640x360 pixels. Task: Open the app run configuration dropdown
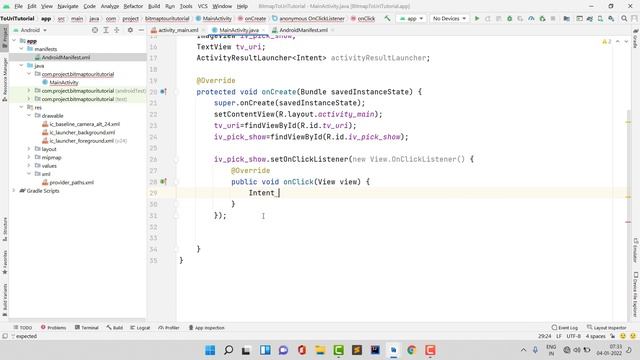(x=411, y=19)
